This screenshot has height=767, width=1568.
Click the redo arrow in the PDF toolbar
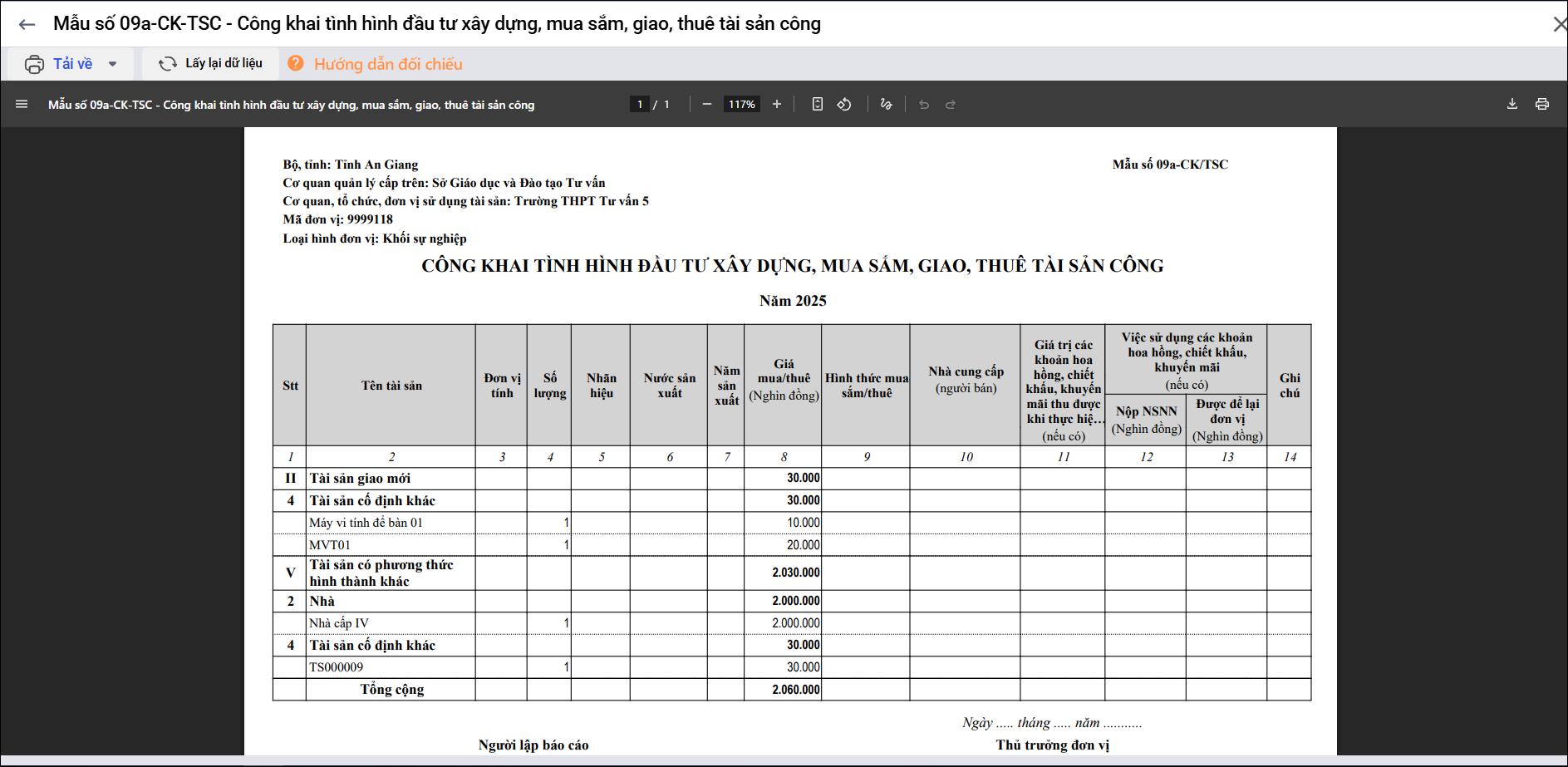951,105
